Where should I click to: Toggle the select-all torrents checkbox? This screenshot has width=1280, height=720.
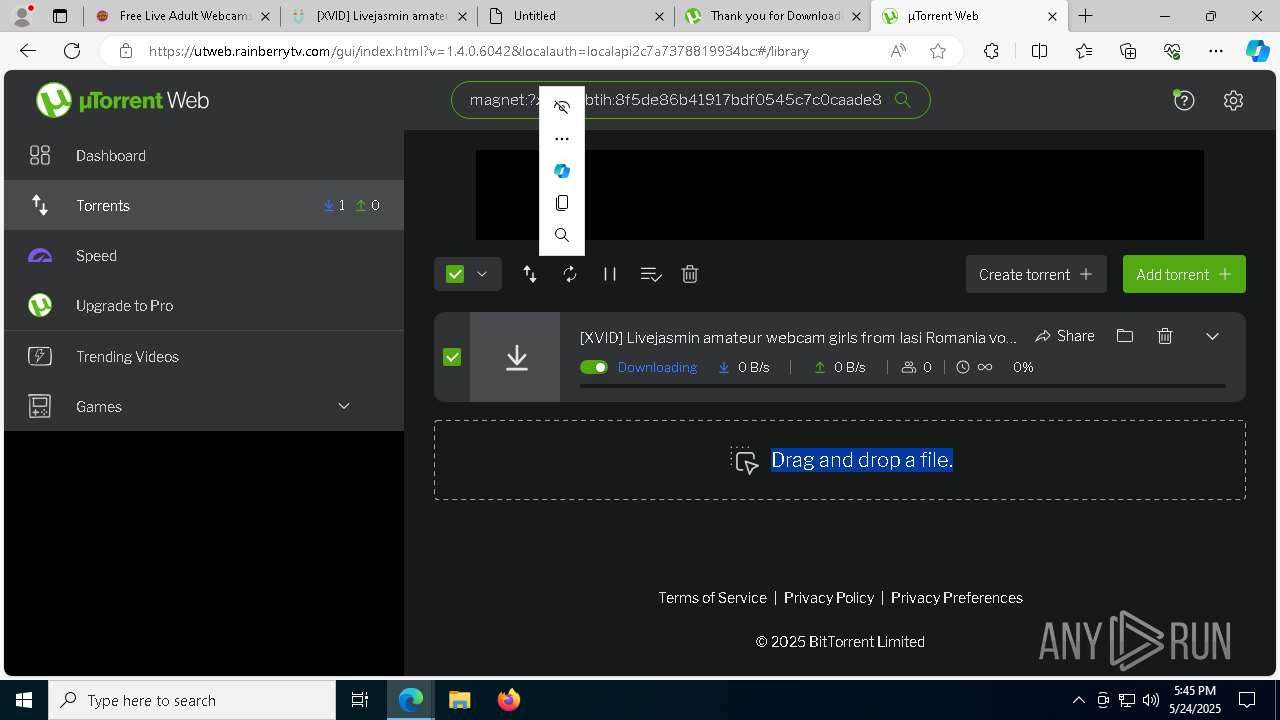455,274
